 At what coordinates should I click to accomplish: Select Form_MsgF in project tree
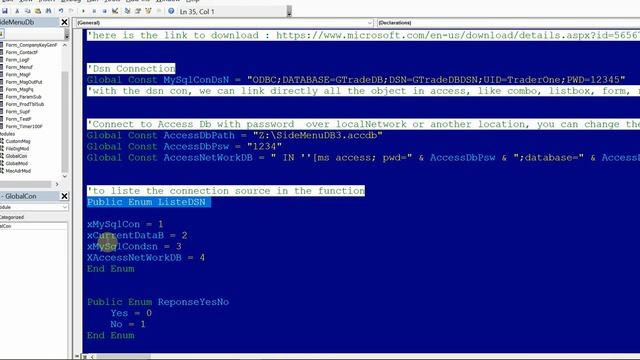[18, 75]
